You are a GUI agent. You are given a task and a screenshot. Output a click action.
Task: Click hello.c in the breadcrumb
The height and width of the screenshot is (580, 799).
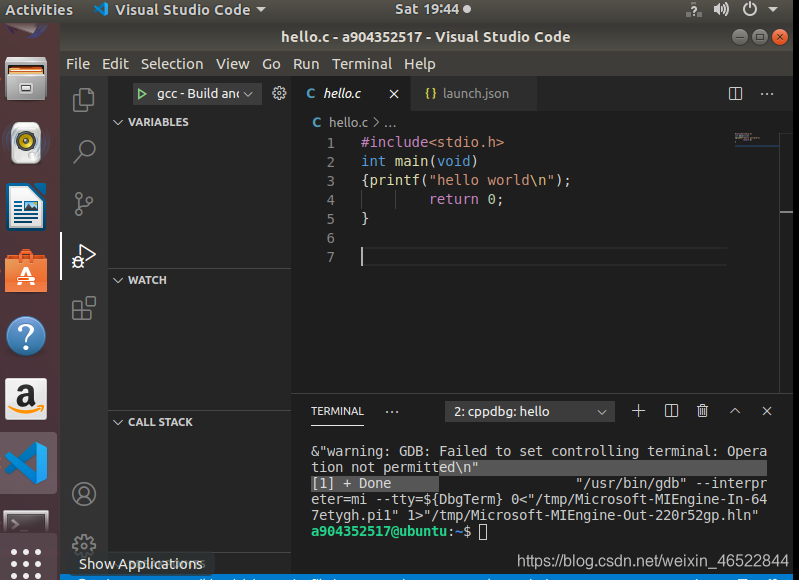[x=348, y=122]
